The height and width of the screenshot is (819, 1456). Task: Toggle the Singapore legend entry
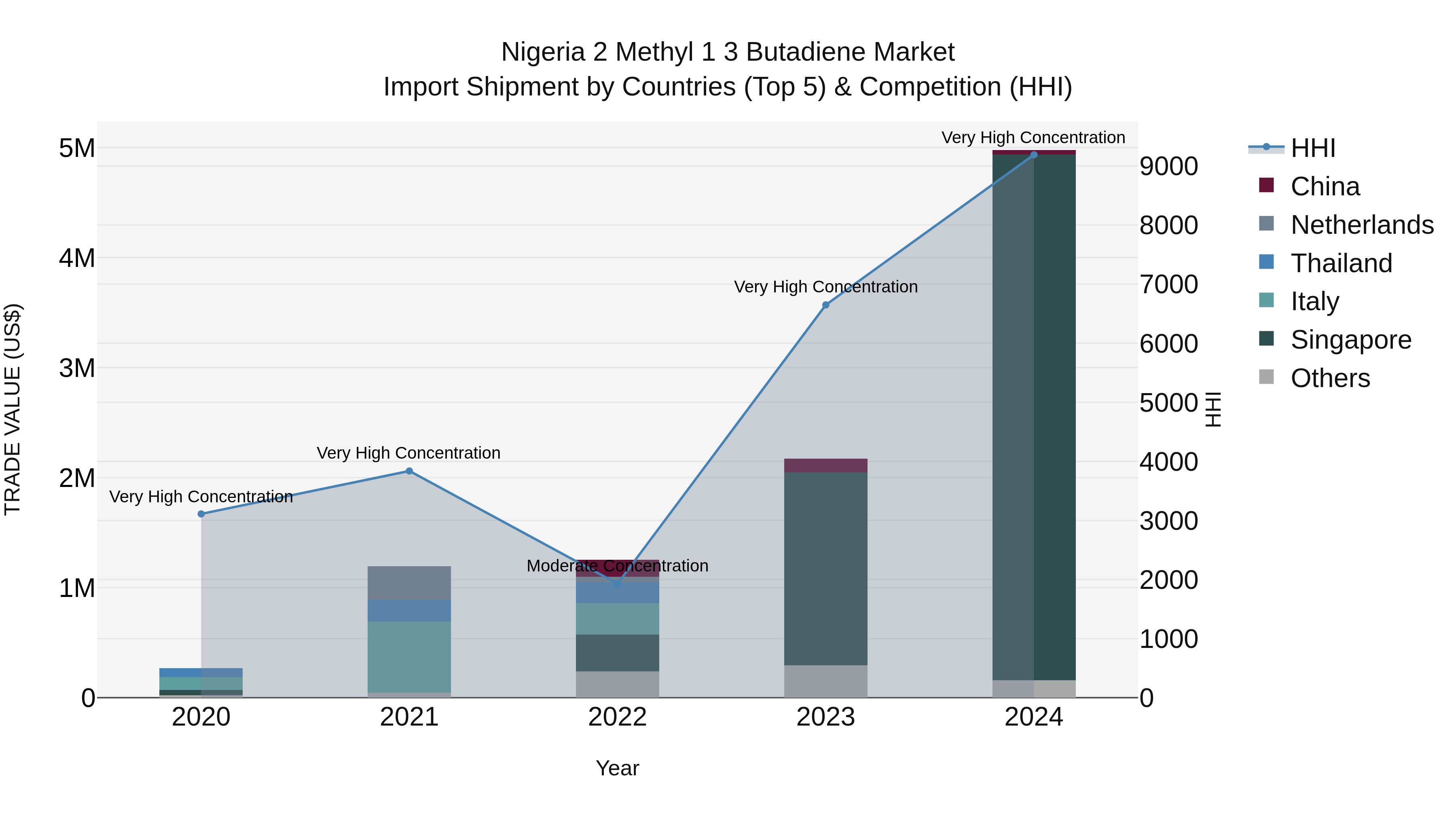(1335, 339)
